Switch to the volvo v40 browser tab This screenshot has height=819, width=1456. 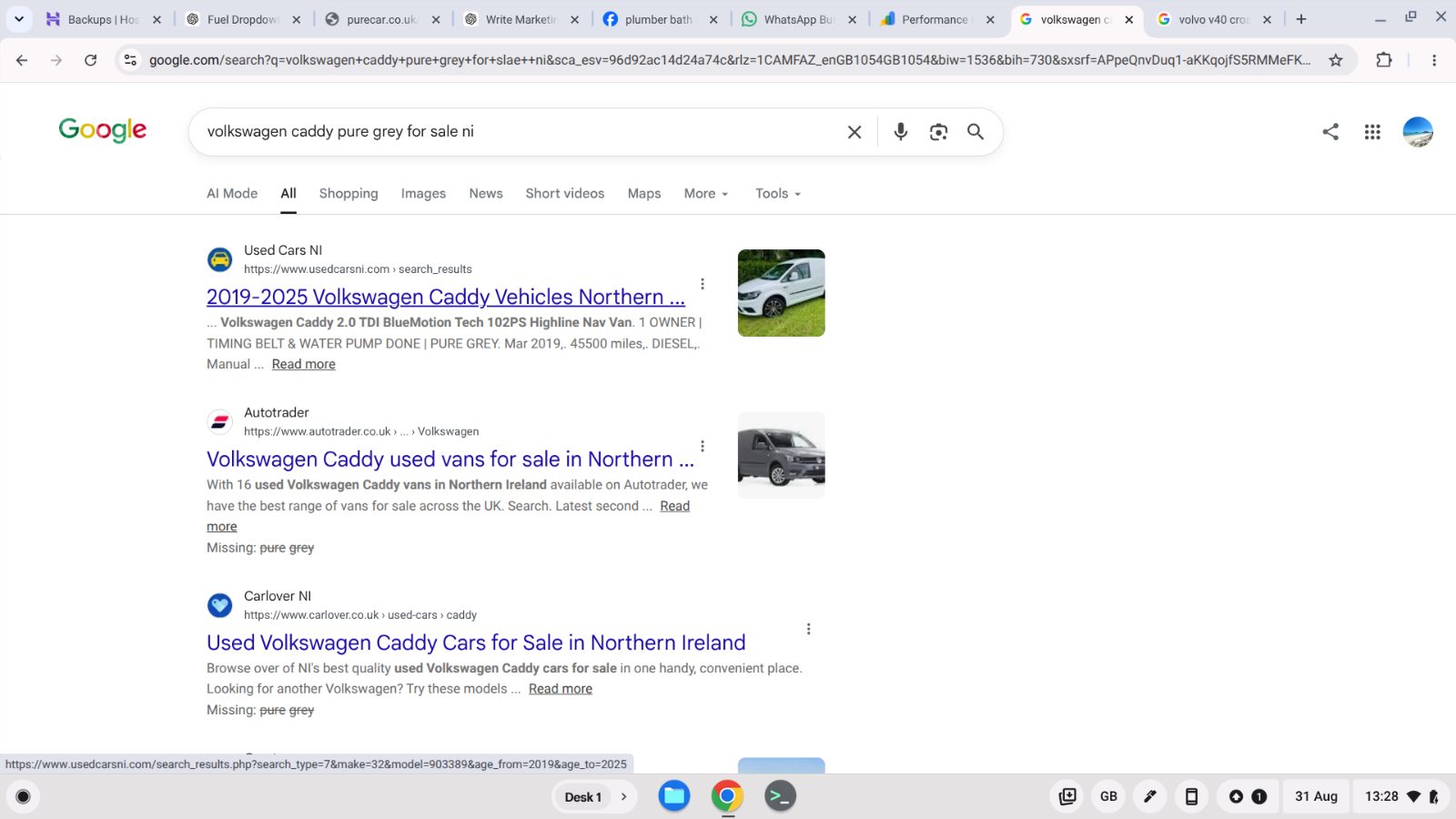click(1214, 19)
